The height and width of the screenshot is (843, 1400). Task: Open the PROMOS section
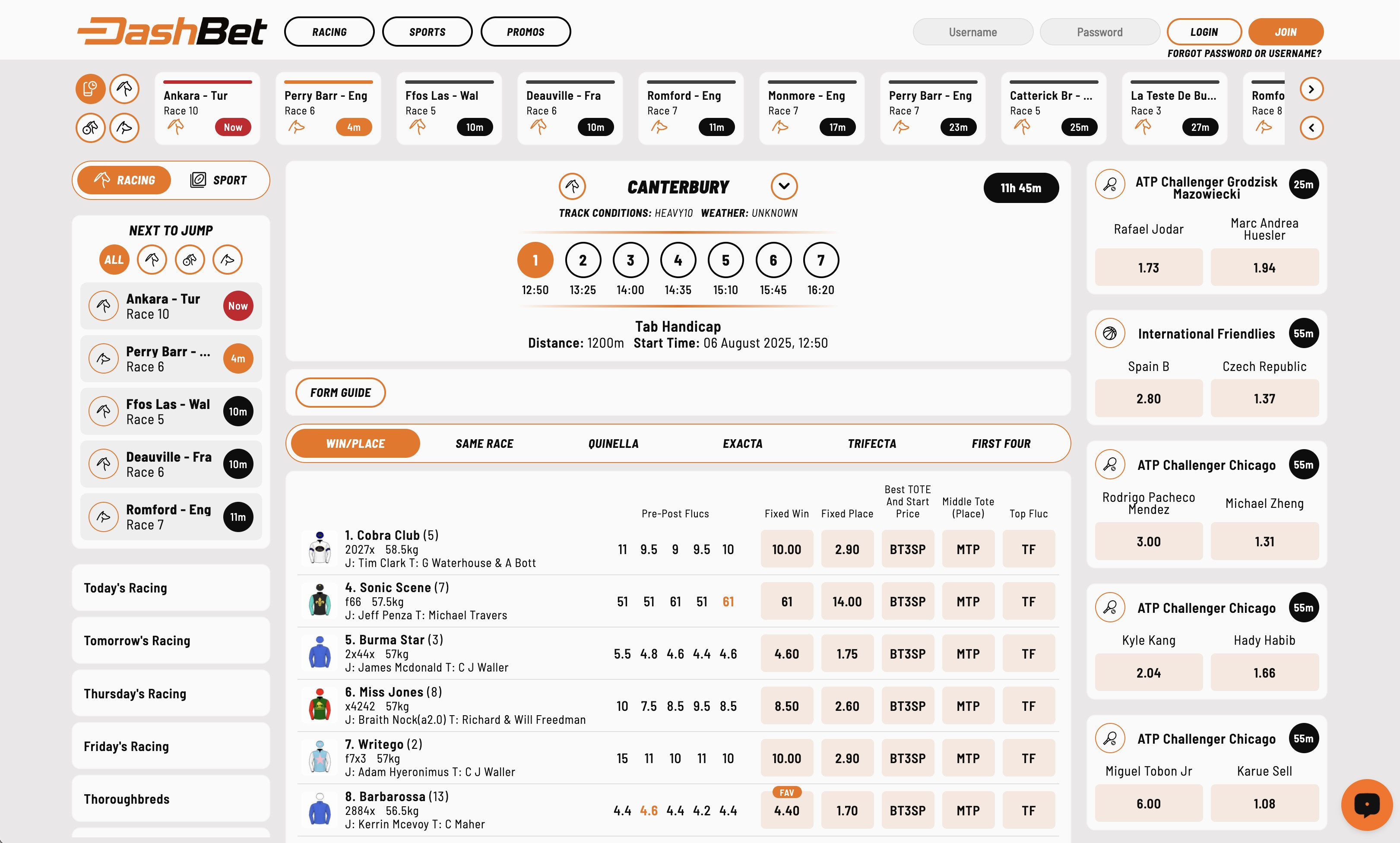(x=525, y=31)
